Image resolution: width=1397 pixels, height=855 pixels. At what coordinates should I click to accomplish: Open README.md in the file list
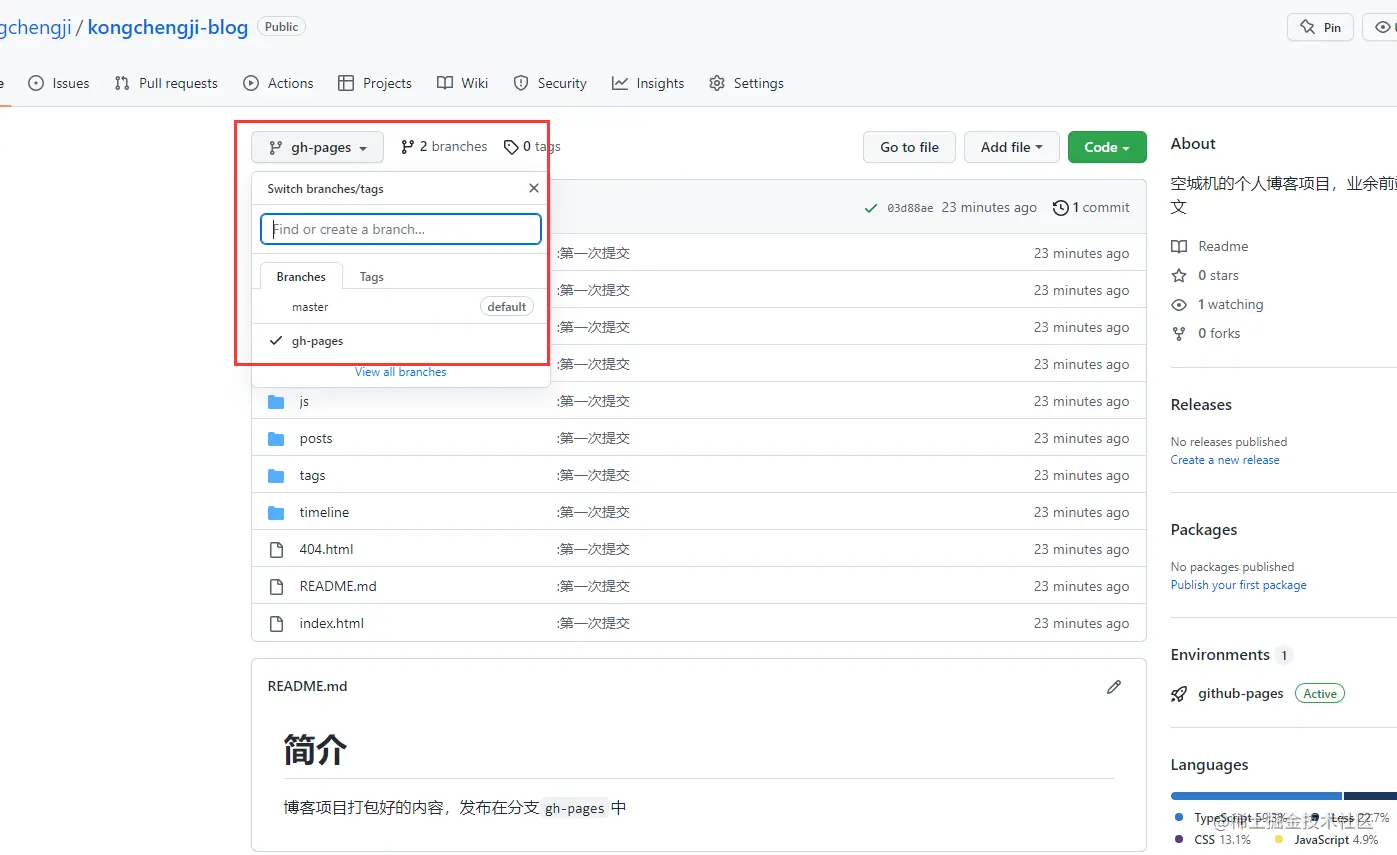point(338,586)
